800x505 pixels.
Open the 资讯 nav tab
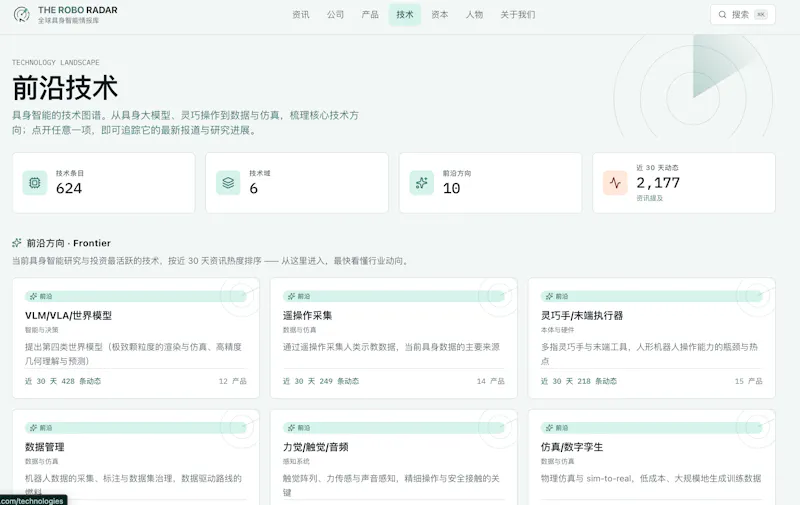301,15
